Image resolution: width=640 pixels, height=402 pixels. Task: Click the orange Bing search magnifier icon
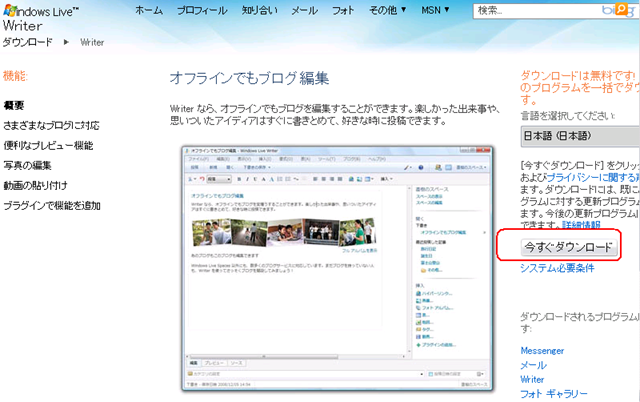(621, 9)
